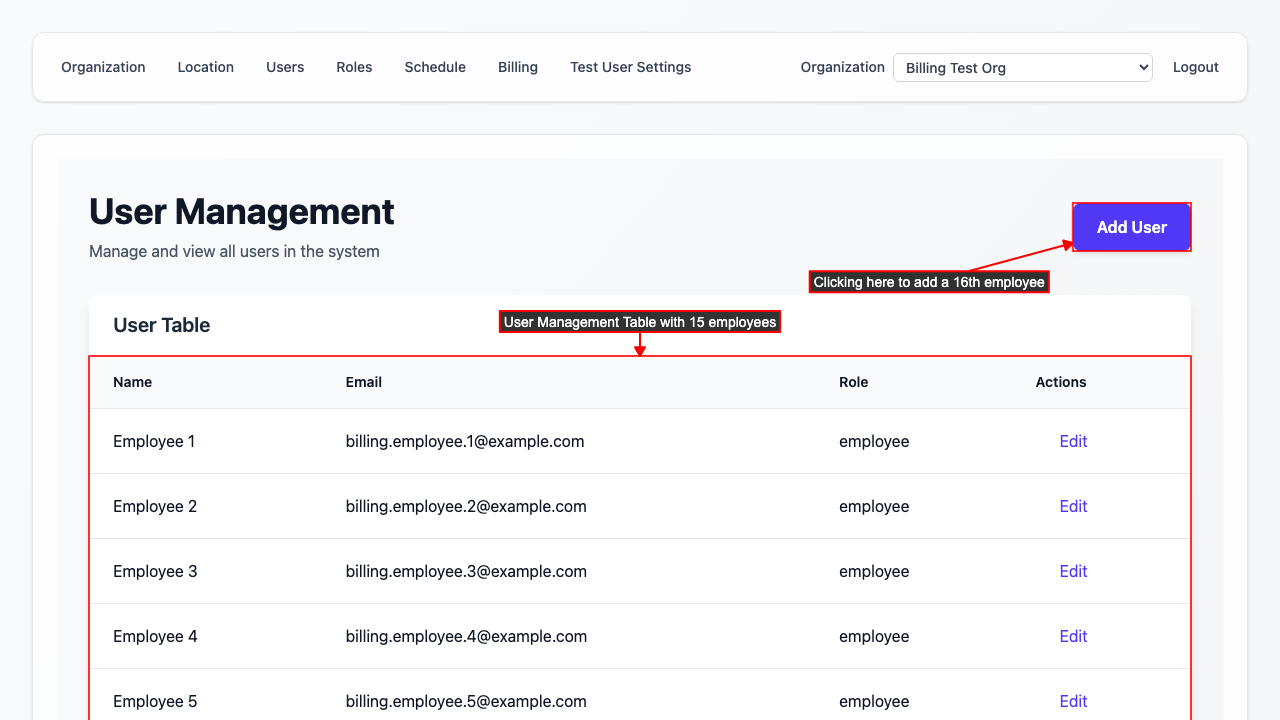Select billing.employee.1@example.com email cell

465,441
